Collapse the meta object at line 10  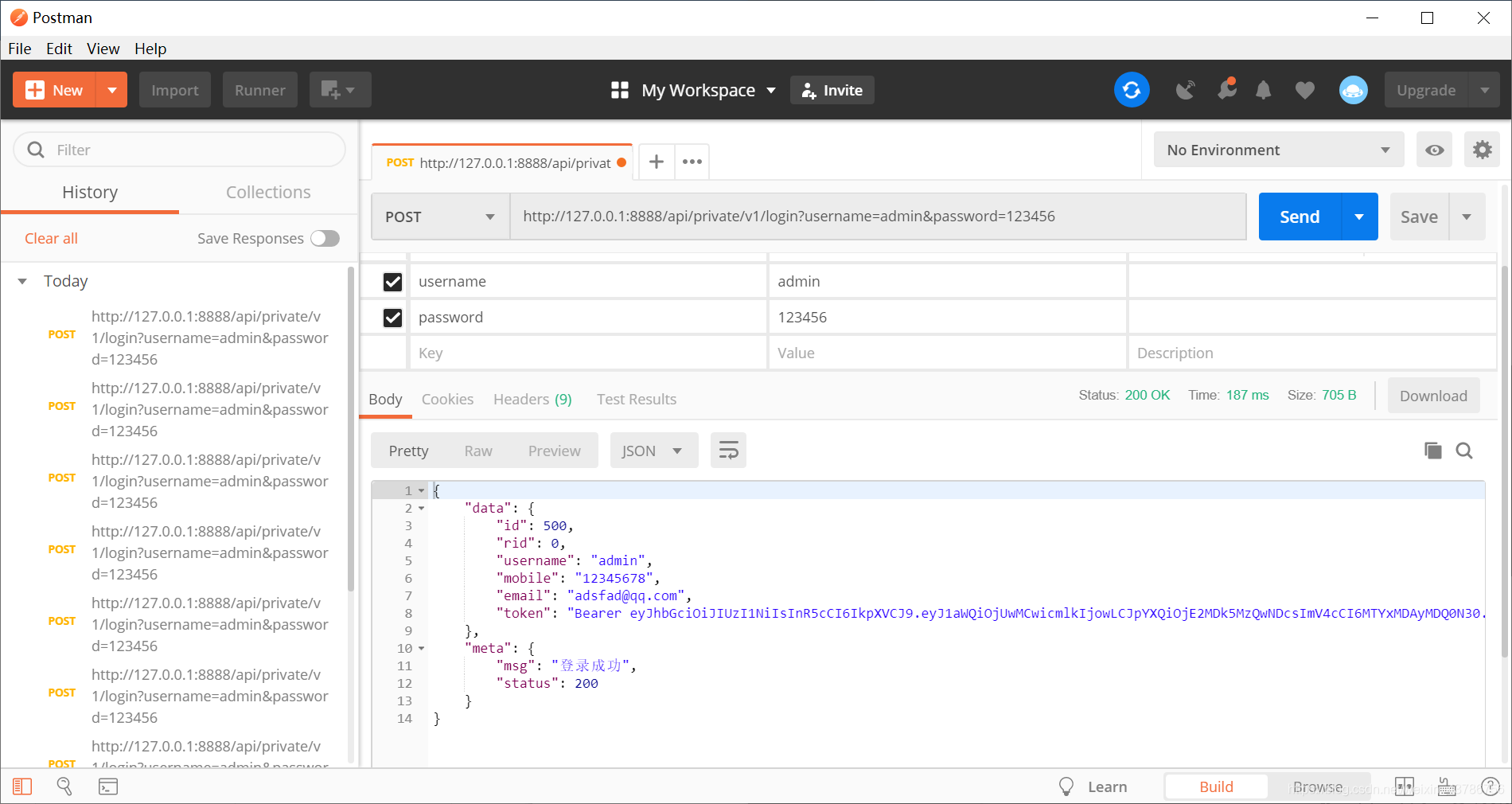[x=421, y=648]
